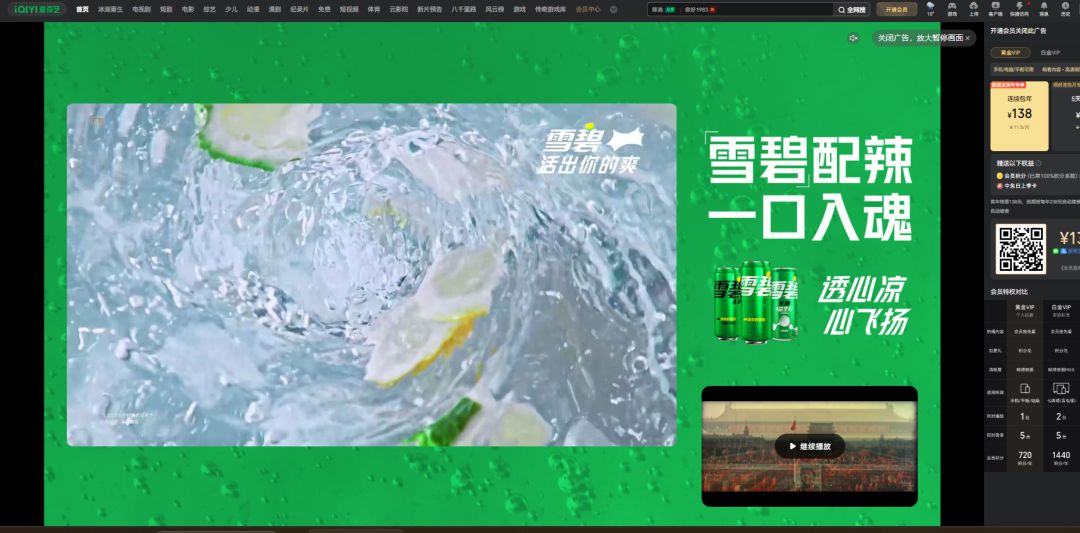Open the 风云榜 ranking page
Image resolution: width=1080 pixels, height=533 pixels.
[x=495, y=10]
